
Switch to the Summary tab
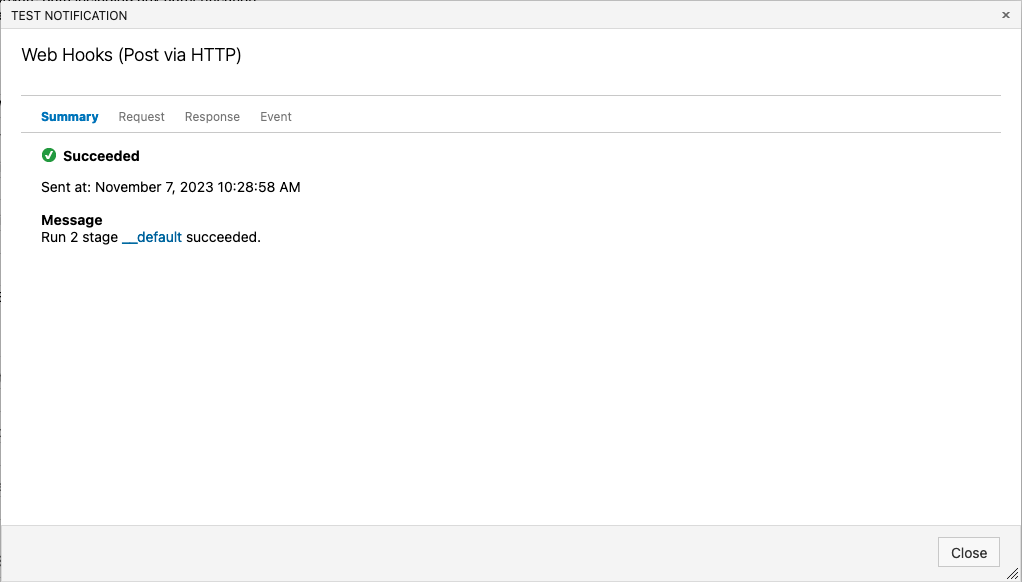(70, 117)
